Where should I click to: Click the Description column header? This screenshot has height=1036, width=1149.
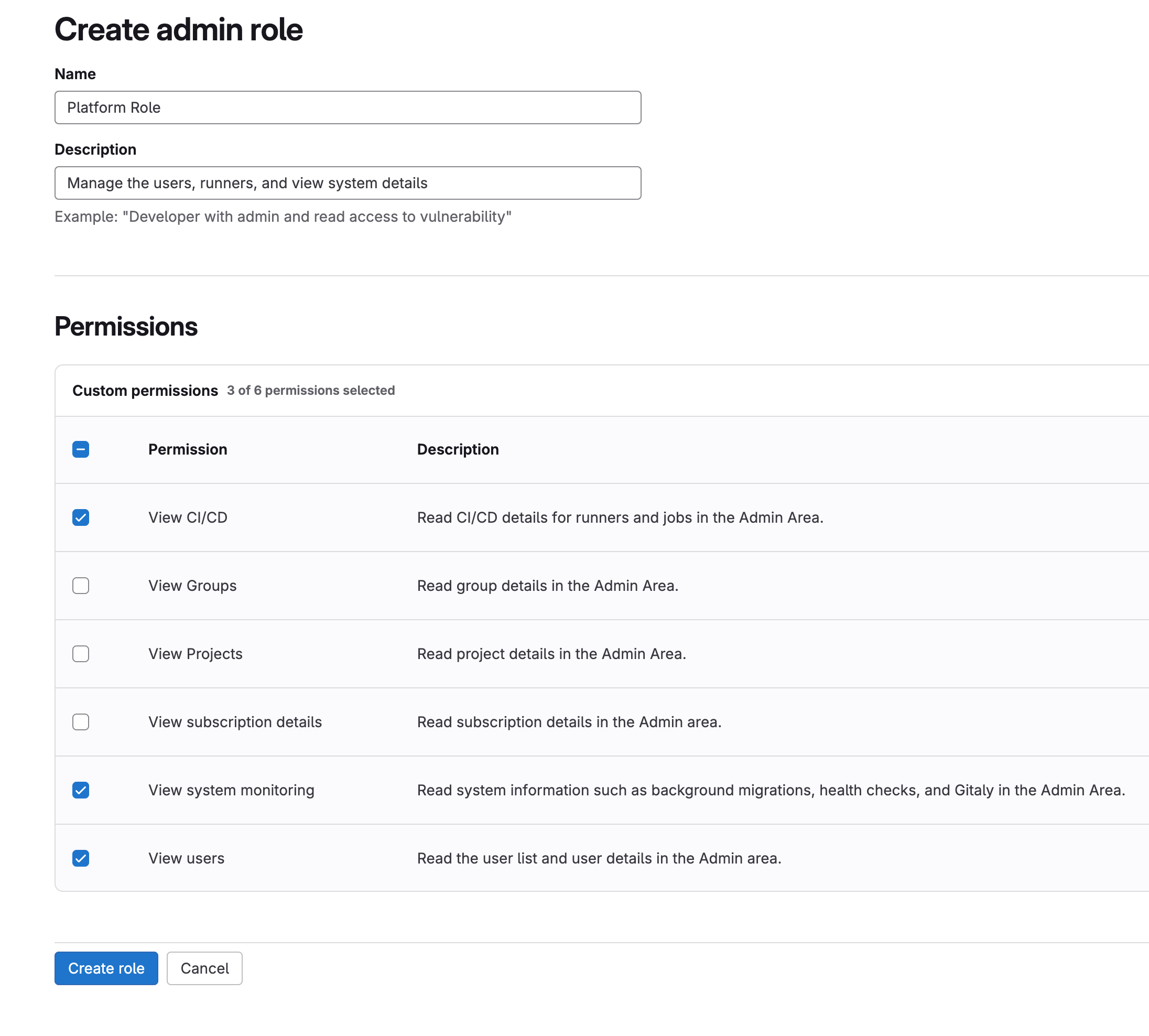[x=458, y=450]
